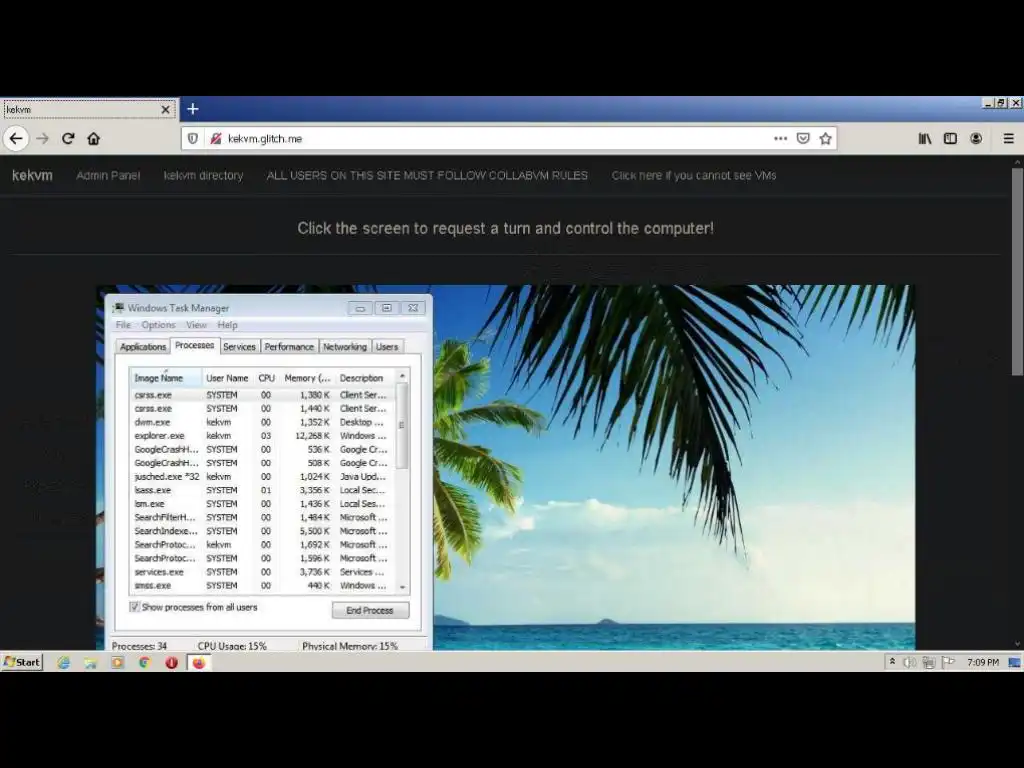The image size is (1024, 768).
Task: Sort by Memory column header
Action: [308, 378]
